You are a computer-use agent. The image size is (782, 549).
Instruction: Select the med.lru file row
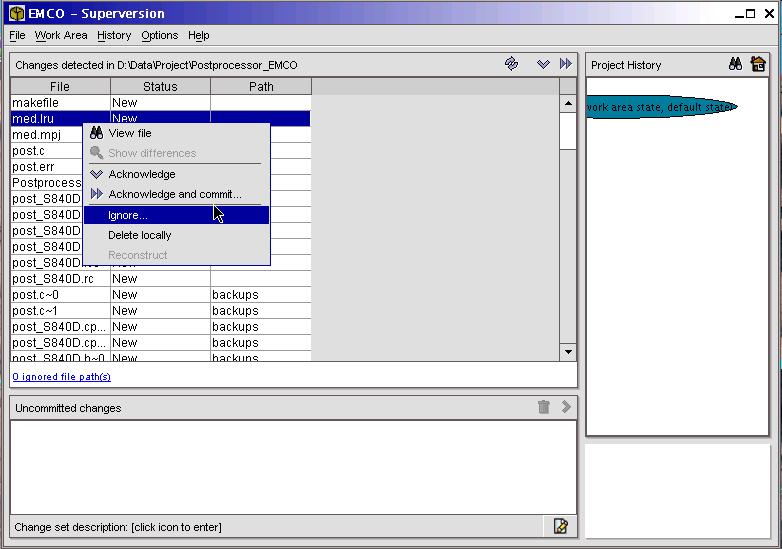pyautogui.click(x=161, y=119)
